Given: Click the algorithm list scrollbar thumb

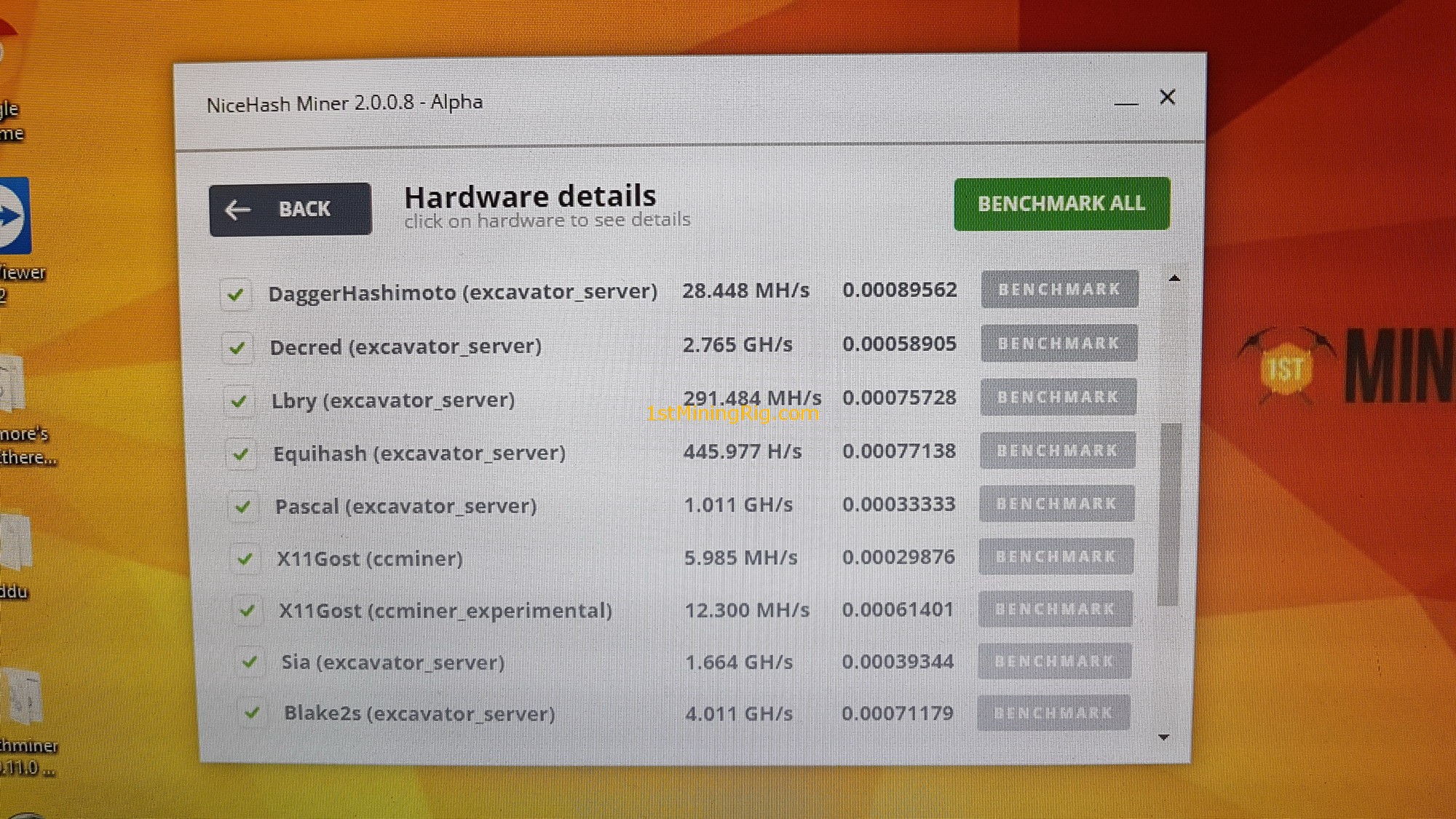Looking at the screenshot, I should [x=1169, y=513].
